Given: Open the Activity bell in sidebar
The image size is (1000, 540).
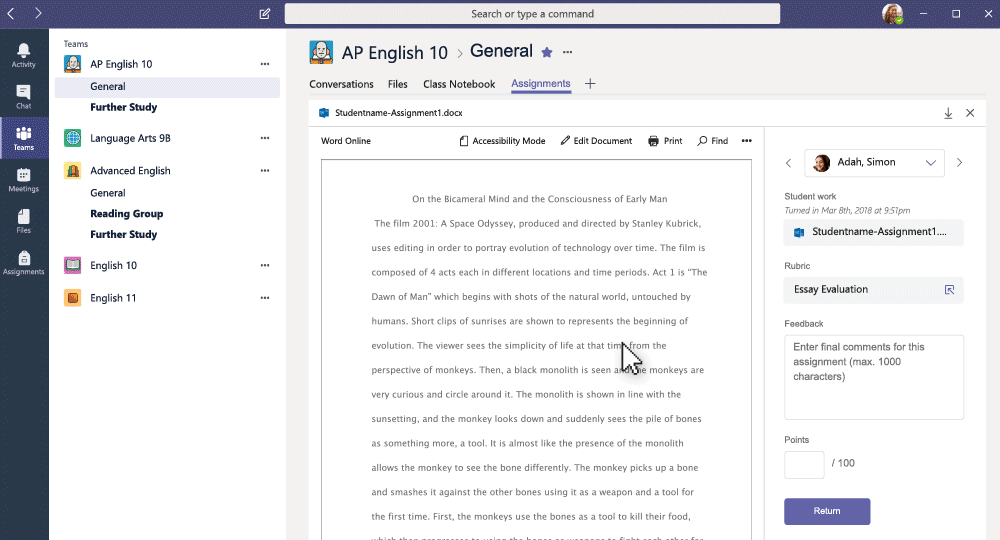Looking at the screenshot, I should point(24,55).
